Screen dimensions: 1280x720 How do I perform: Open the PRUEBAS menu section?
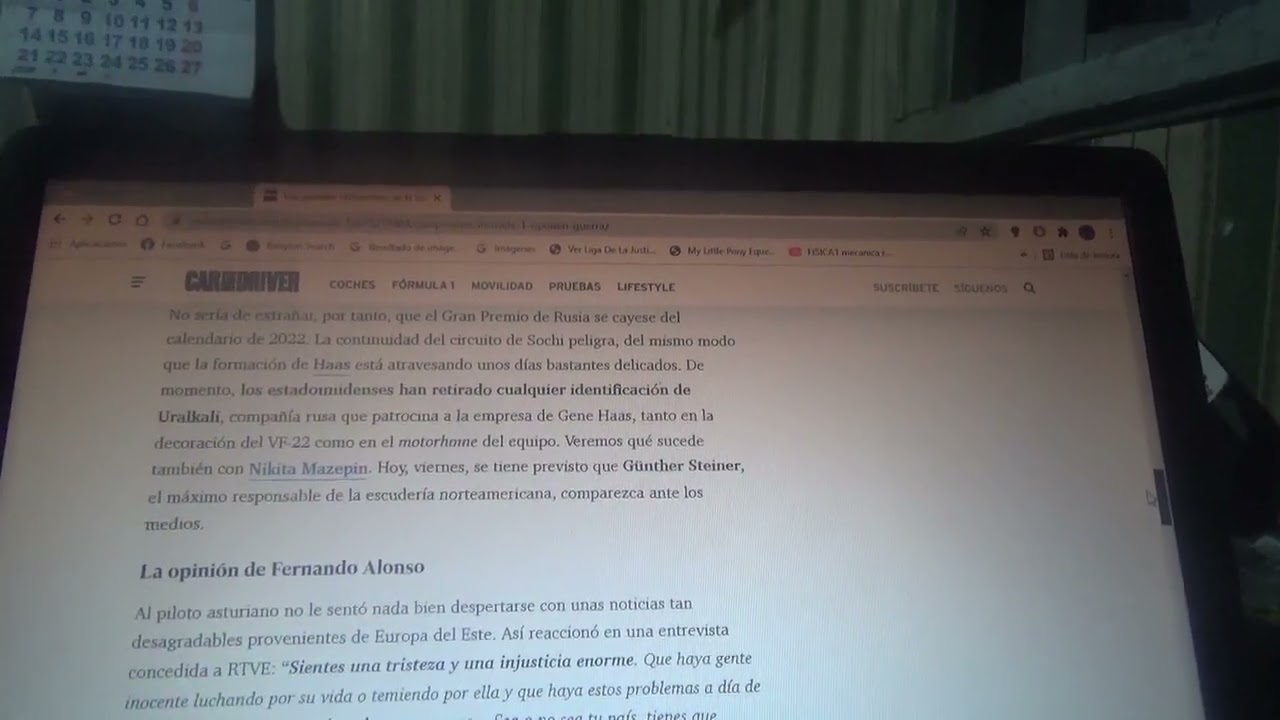[x=575, y=286]
